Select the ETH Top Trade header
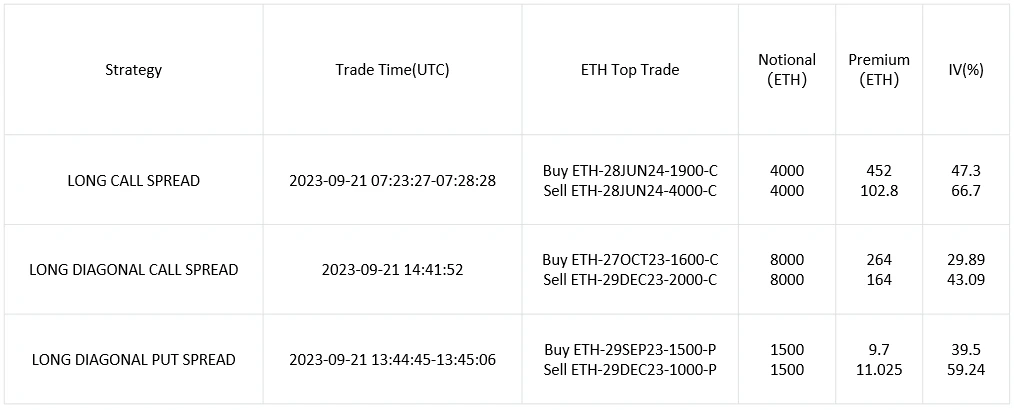 click(629, 70)
